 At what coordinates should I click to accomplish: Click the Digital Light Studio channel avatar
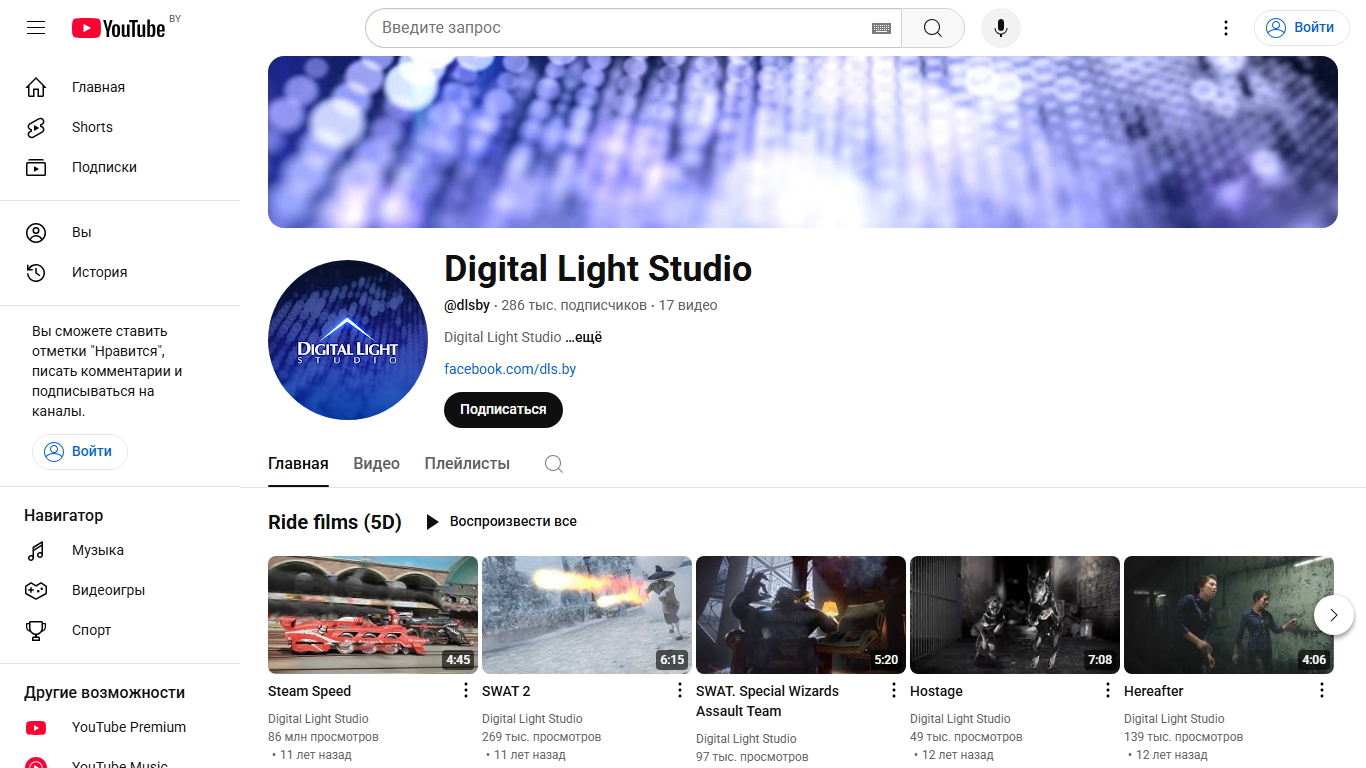pyautogui.click(x=348, y=340)
